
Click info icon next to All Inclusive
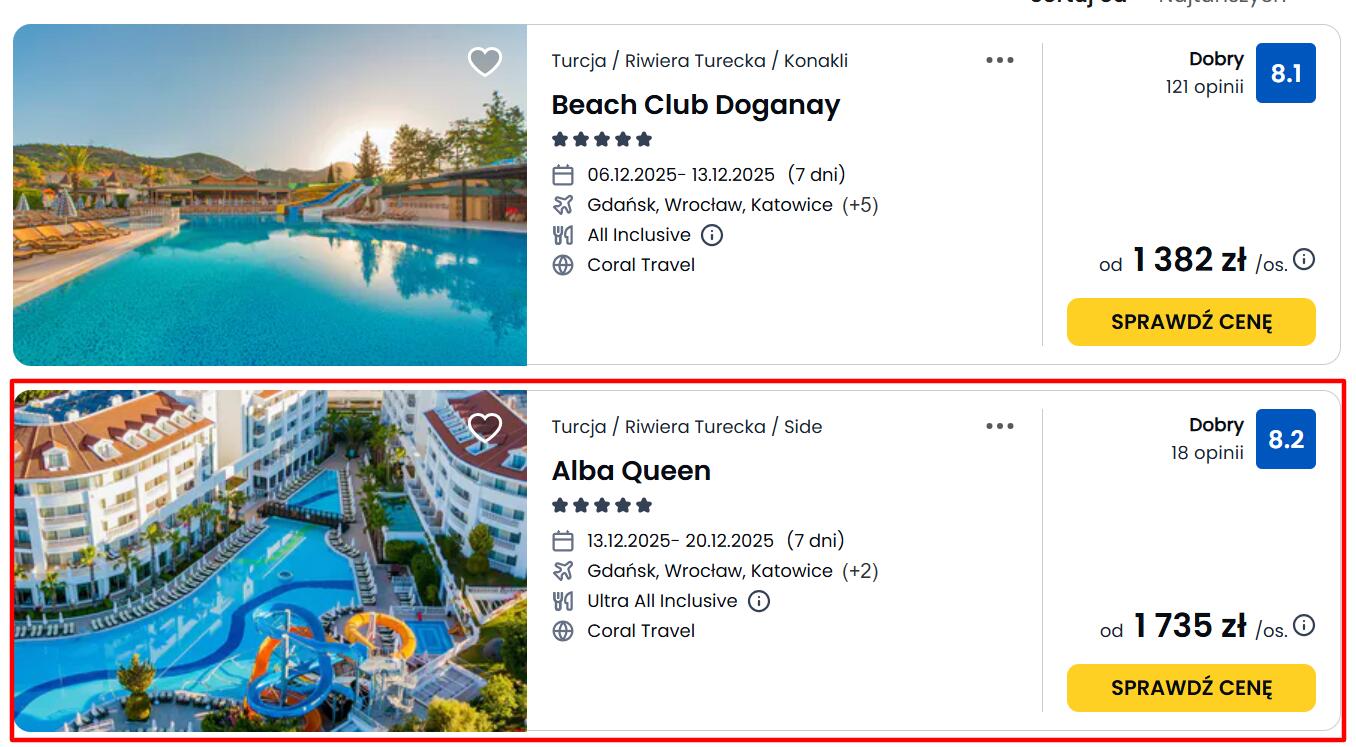click(712, 235)
